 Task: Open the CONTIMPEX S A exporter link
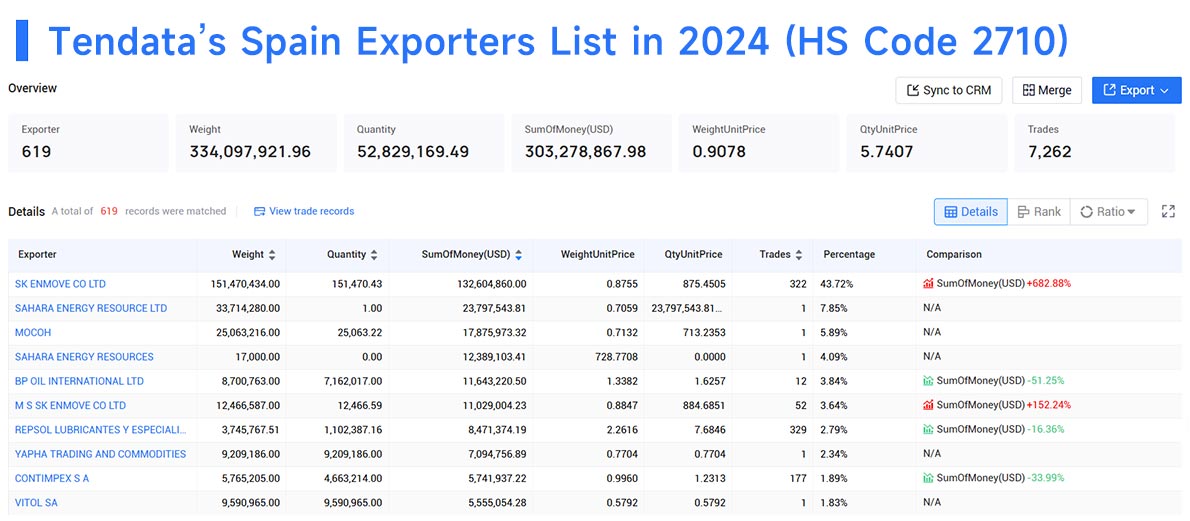pos(52,478)
